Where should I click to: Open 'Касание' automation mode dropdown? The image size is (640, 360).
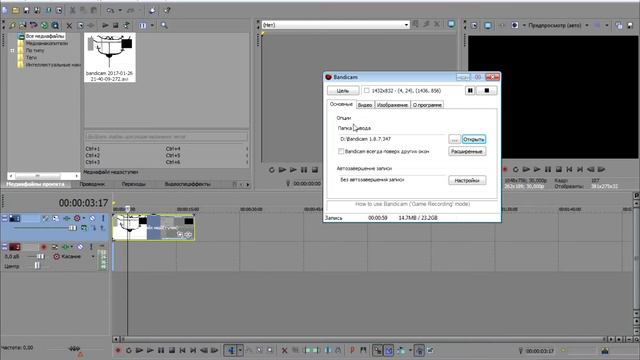[93, 257]
